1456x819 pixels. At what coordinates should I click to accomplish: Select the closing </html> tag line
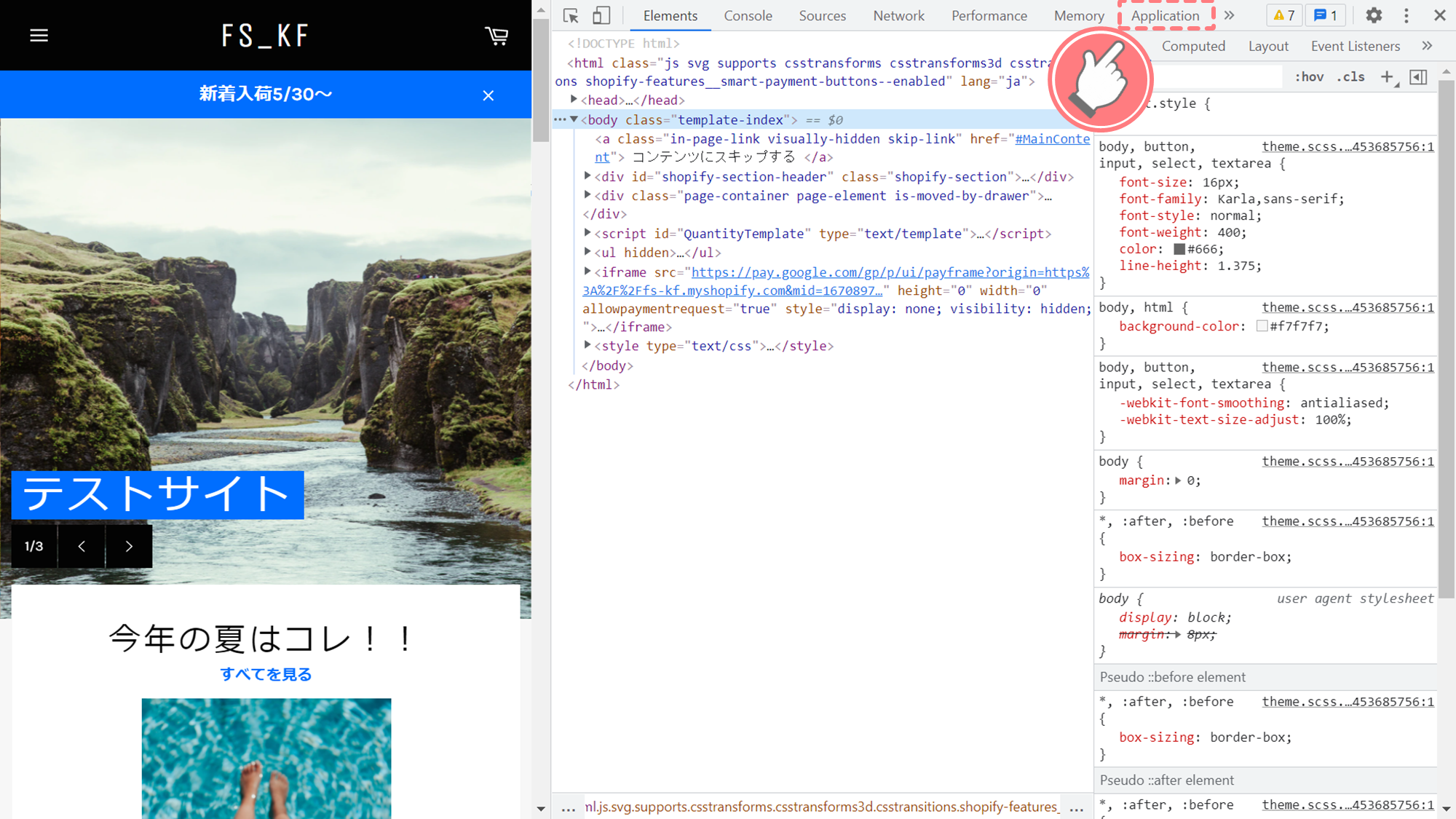[x=594, y=384]
